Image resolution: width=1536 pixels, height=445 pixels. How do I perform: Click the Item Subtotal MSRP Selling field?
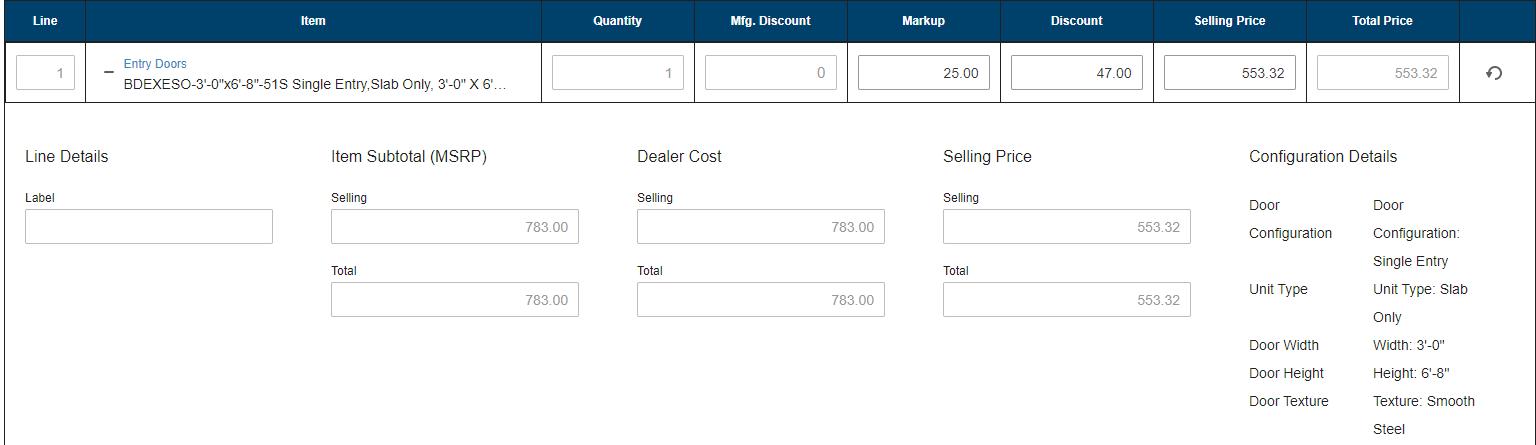[x=455, y=227]
